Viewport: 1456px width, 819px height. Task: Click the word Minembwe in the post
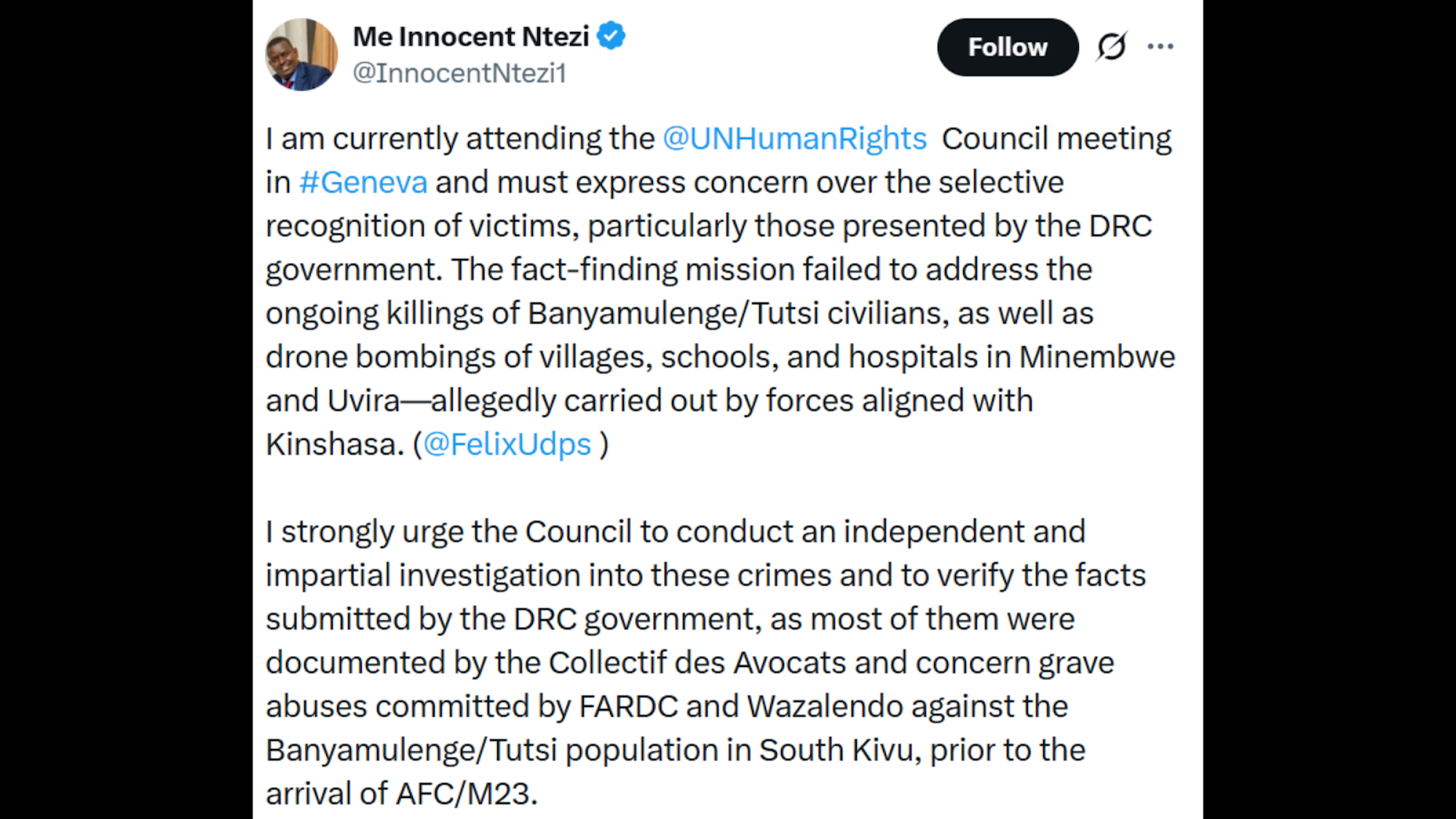pyautogui.click(x=1096, y=357)
